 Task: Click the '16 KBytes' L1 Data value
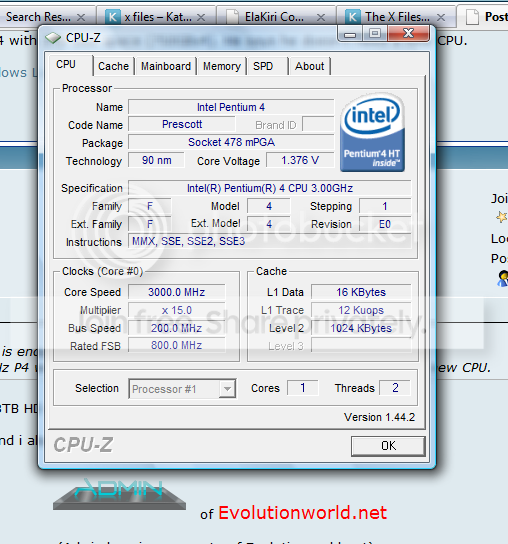(361, 292)
